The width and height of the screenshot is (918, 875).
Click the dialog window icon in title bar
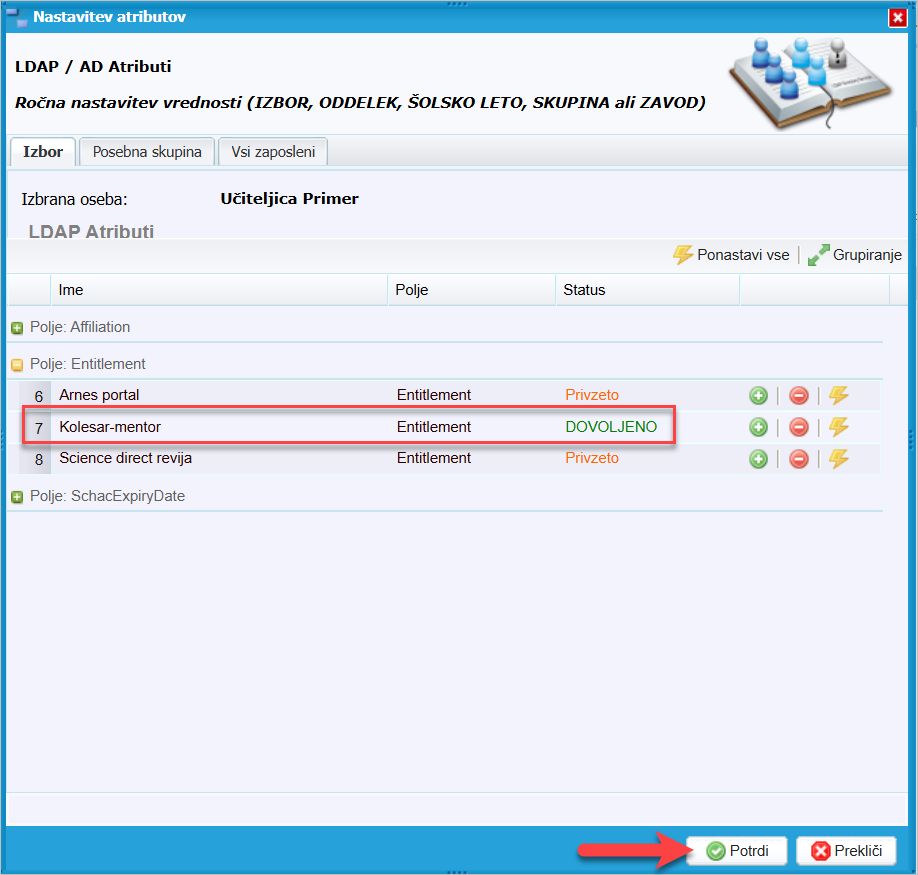coord(18,18)
